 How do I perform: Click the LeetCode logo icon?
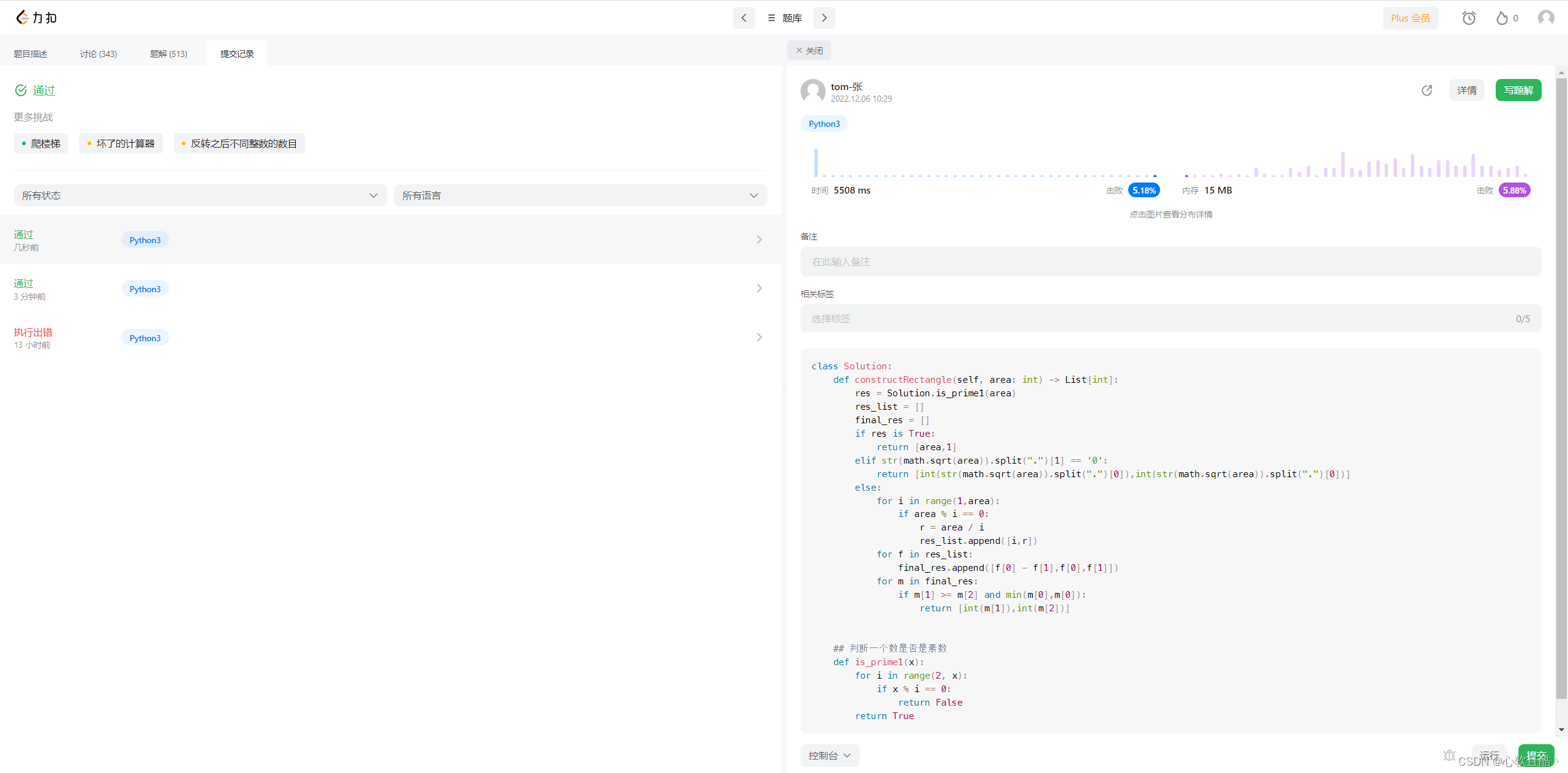click(23, 18)
